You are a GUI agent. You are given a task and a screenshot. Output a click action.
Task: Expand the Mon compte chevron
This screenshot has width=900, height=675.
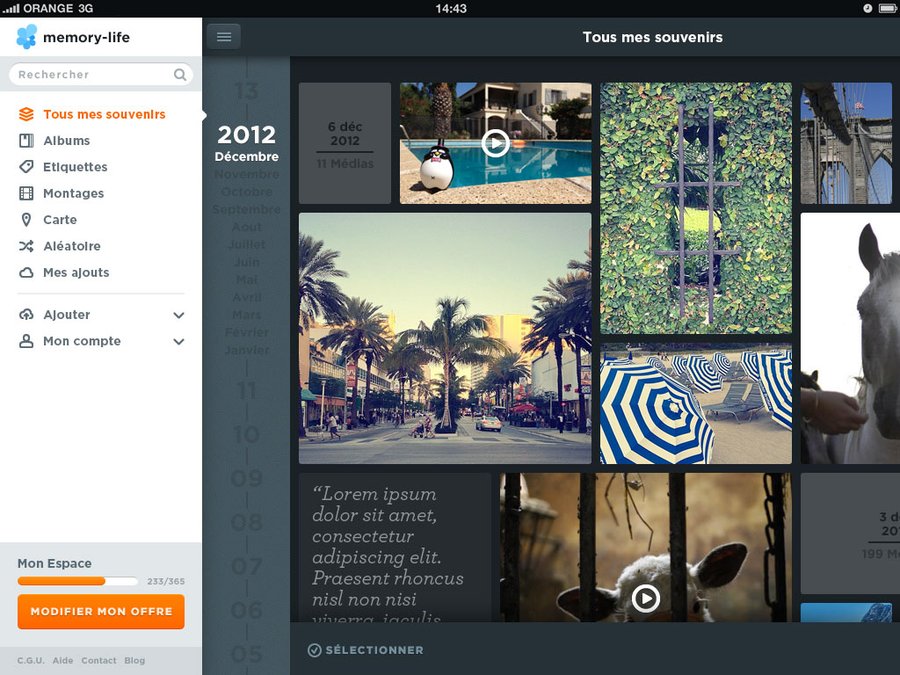click(x=179, y=341)
